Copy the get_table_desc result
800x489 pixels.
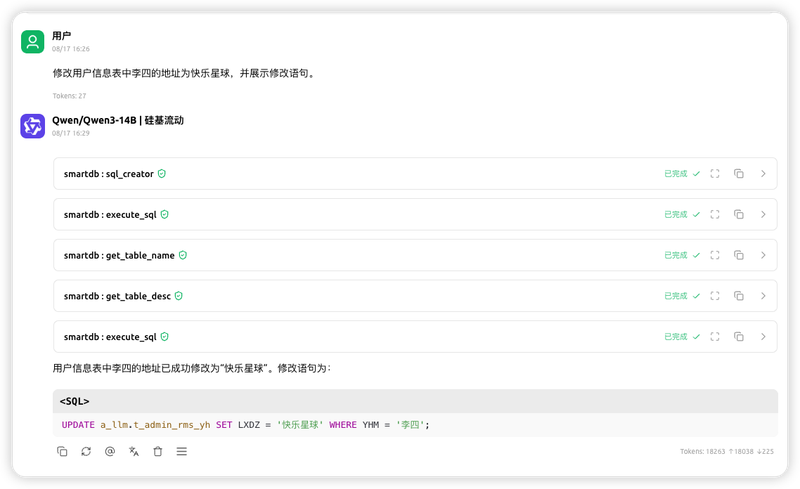739,296
